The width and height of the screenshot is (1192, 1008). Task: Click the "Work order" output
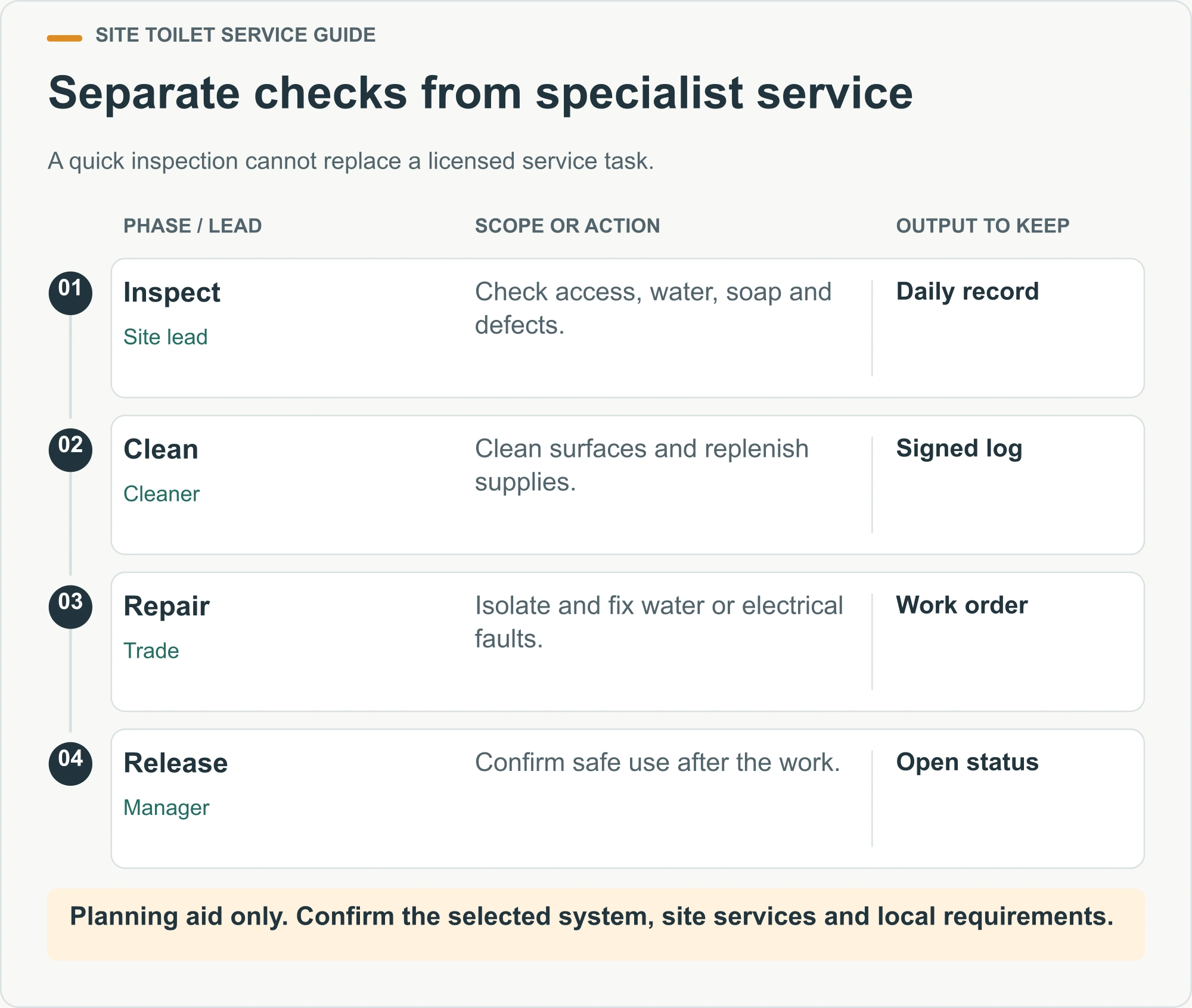(962, 605)
